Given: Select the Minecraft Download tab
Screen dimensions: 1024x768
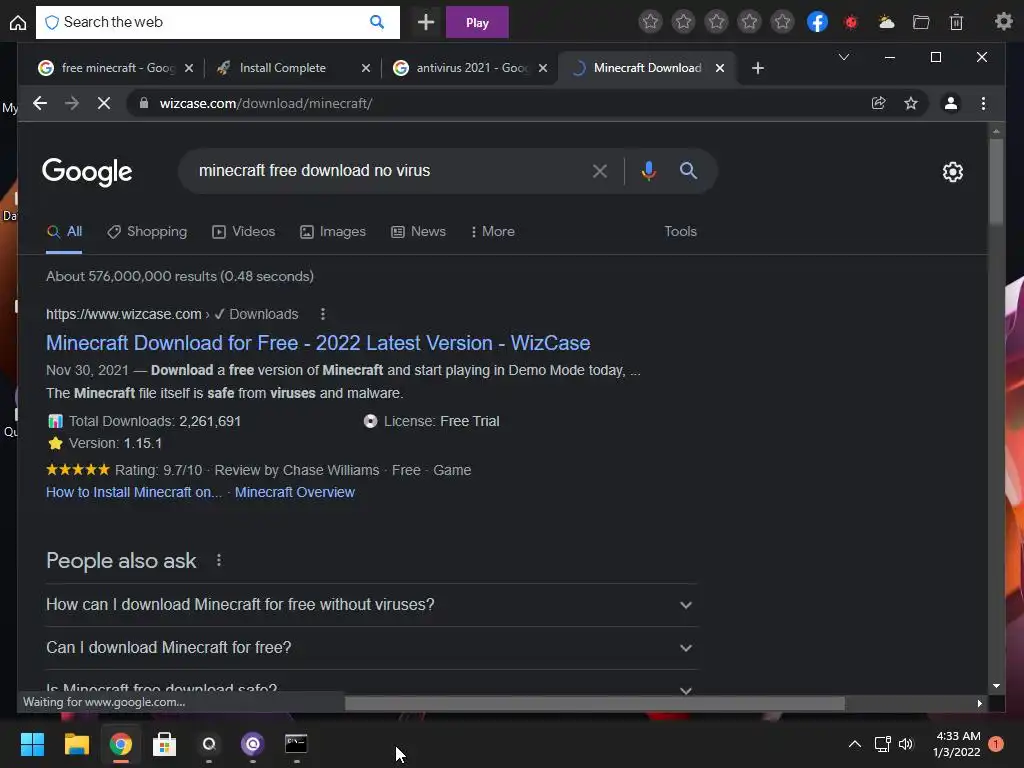Looking at the screenshot, I should [647, 68].
